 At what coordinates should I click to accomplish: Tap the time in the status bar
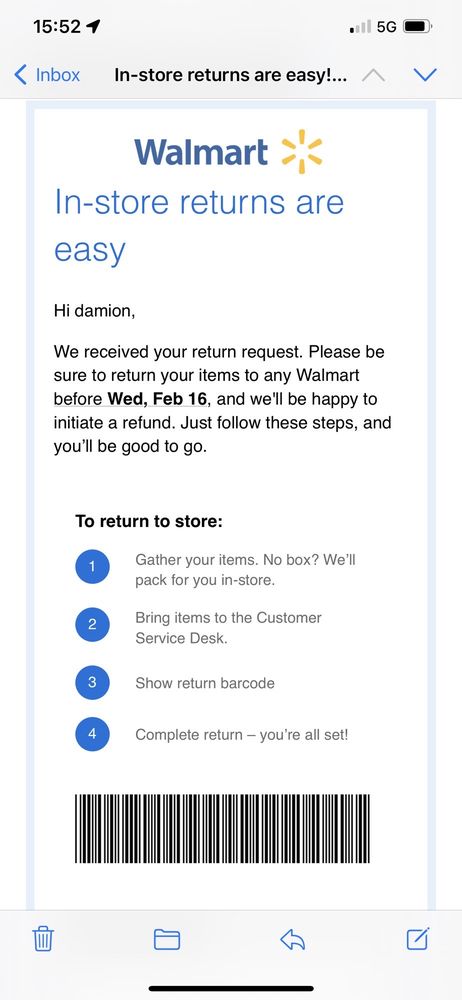tap(57, 27)
